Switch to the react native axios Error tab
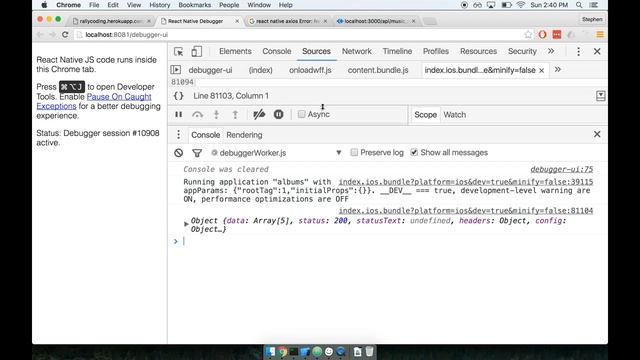Viewport: 640px width, 360px height. [288, 21]
